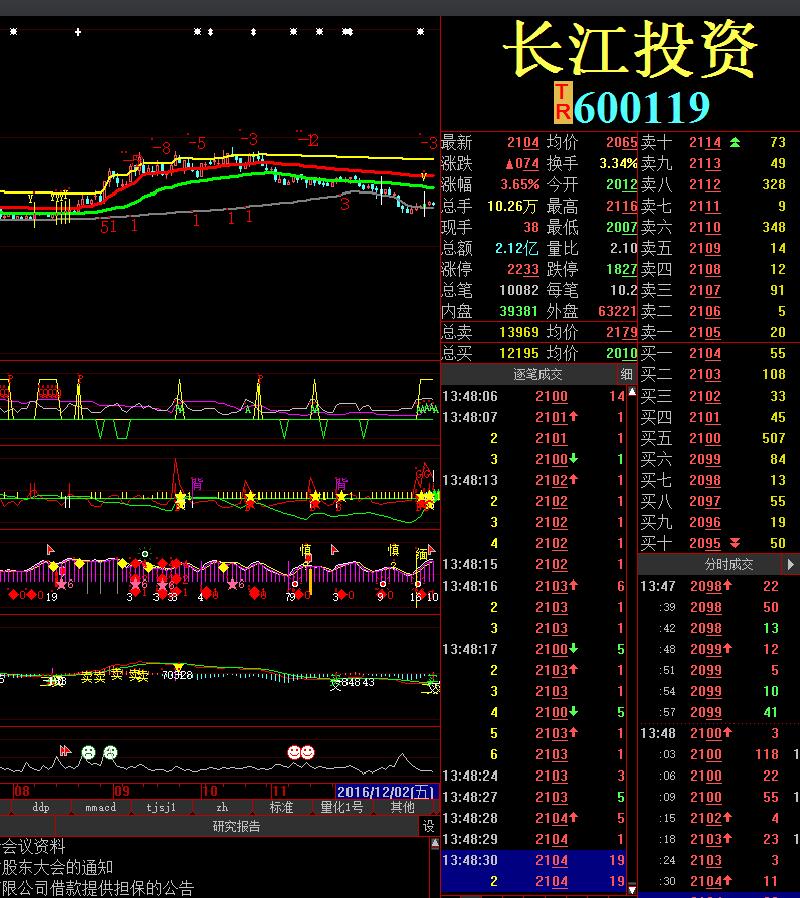Click the up arrow of the news panel scrollbar

pyautogui.click(x=435, y=843)
